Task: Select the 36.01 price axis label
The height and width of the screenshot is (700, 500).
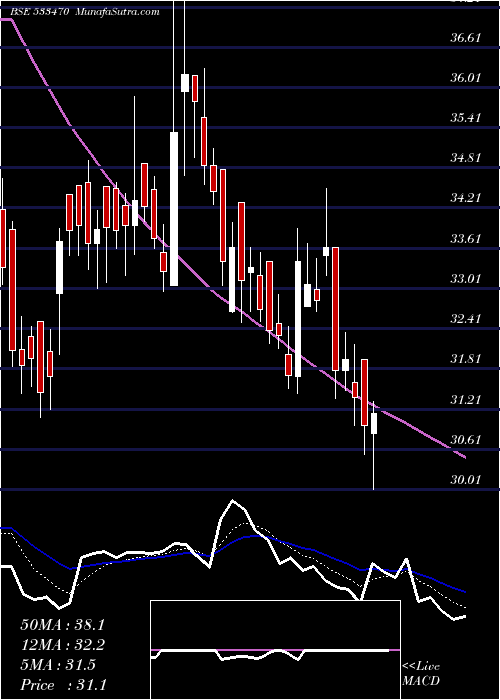Action: point(465,78)
